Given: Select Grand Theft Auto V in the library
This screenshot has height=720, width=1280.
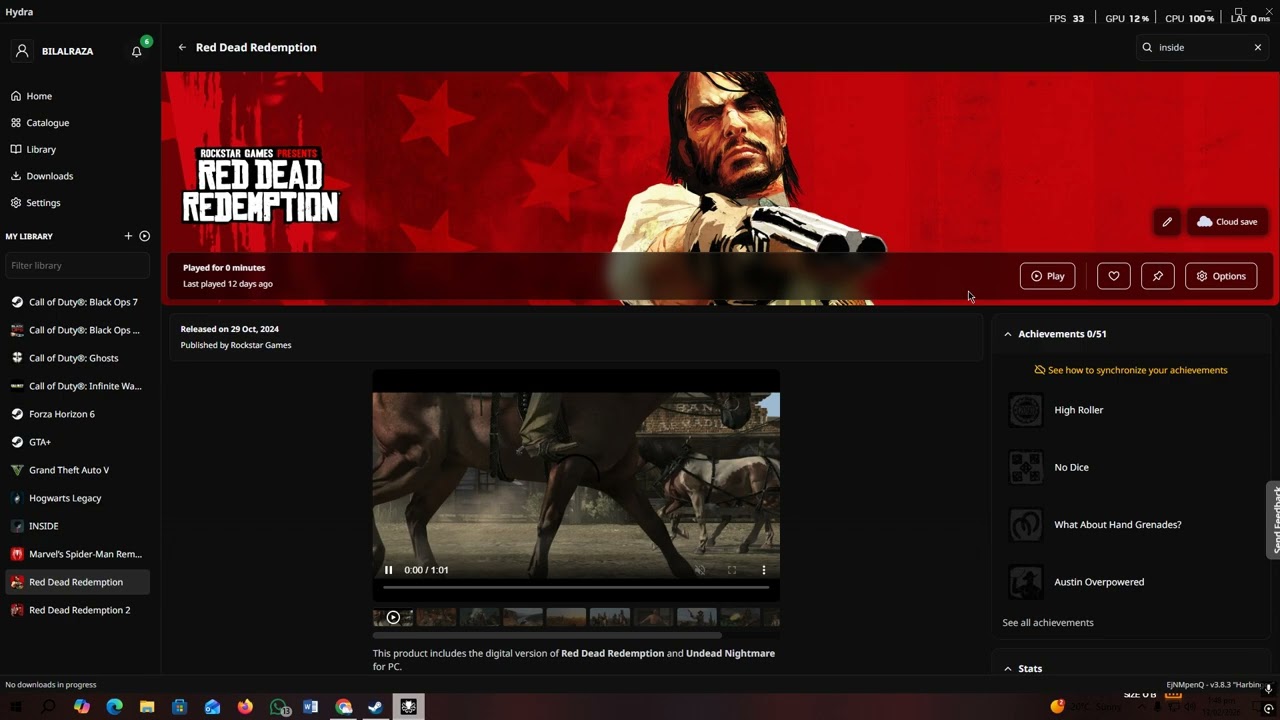Looking at the screenshot, I should (x=78, y=470).
